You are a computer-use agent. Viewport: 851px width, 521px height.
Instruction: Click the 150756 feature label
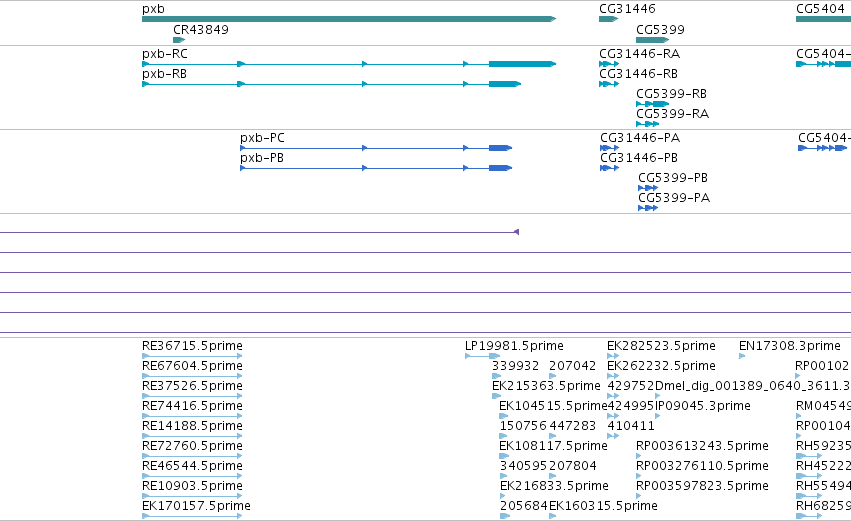pos(523,426)
